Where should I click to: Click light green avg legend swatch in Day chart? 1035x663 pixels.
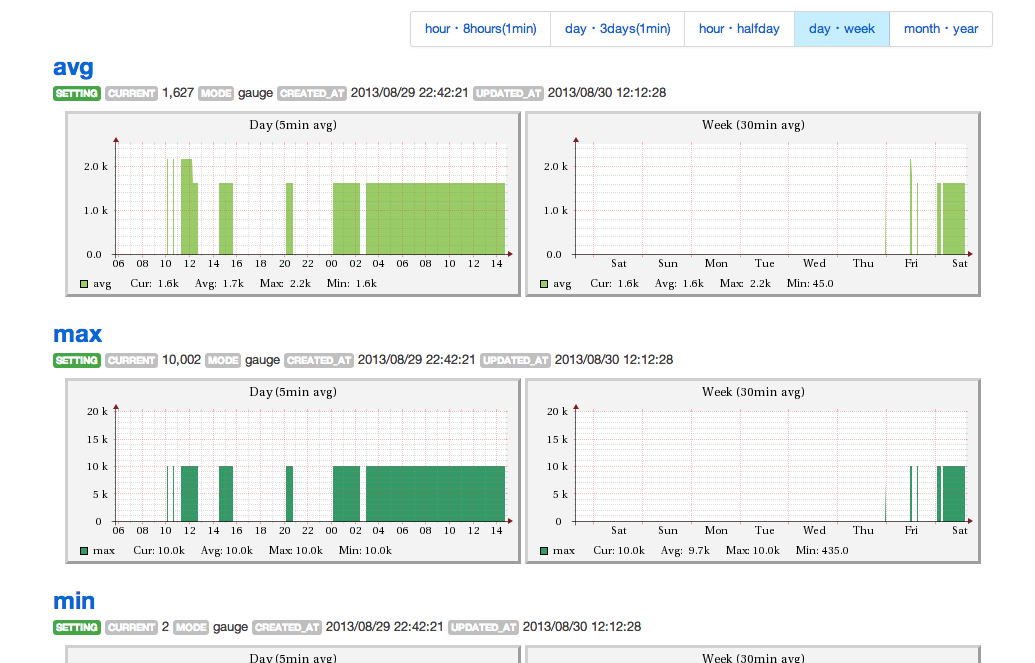coord(84,284)
